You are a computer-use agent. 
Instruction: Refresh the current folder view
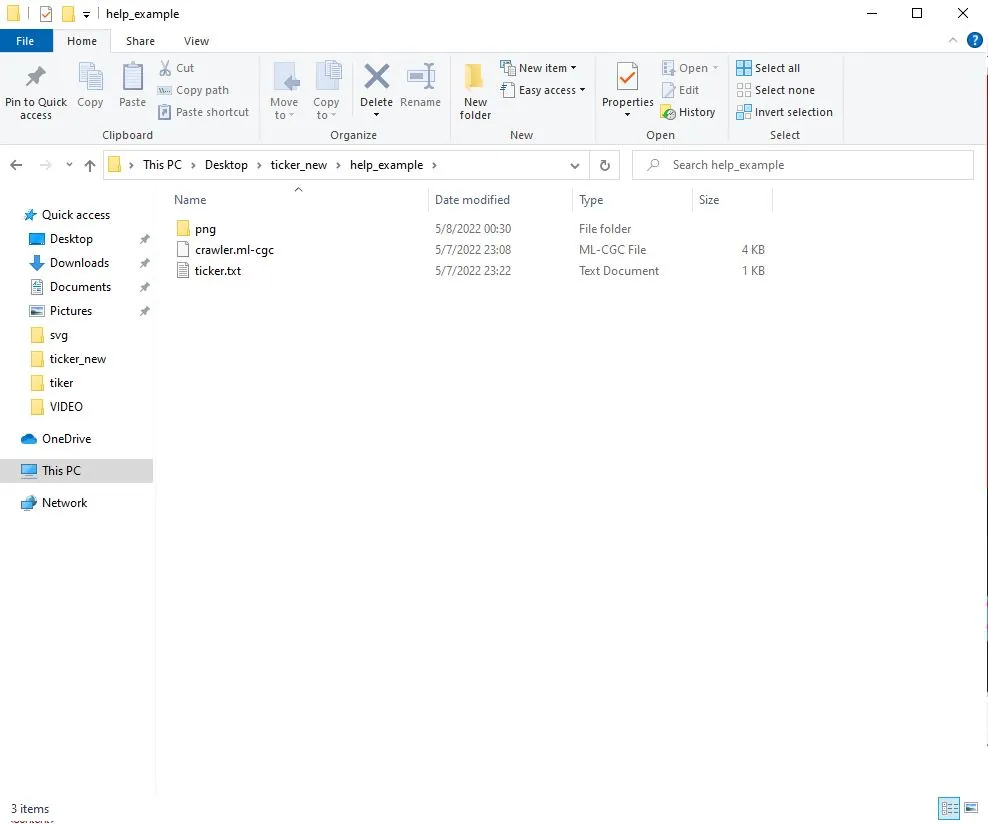coord(604,166)
